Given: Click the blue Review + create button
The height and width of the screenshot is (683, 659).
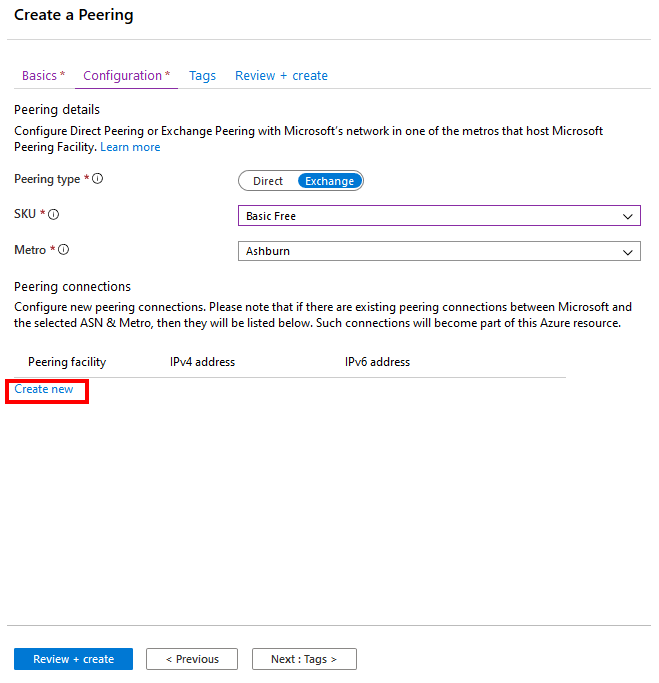Looking at the screenshot, I should pyautogui.click(x=73, y=659).
